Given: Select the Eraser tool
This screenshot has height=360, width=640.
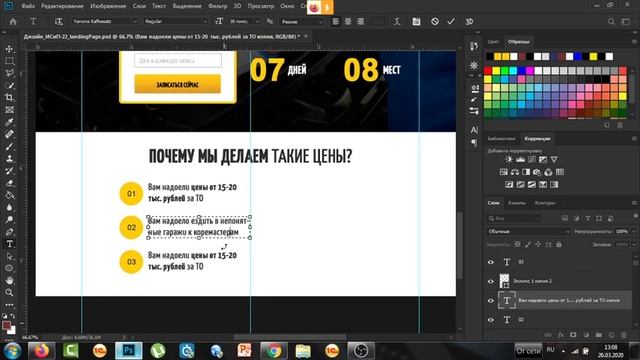Looking at the screenshot, I should [x=9, y=183].
